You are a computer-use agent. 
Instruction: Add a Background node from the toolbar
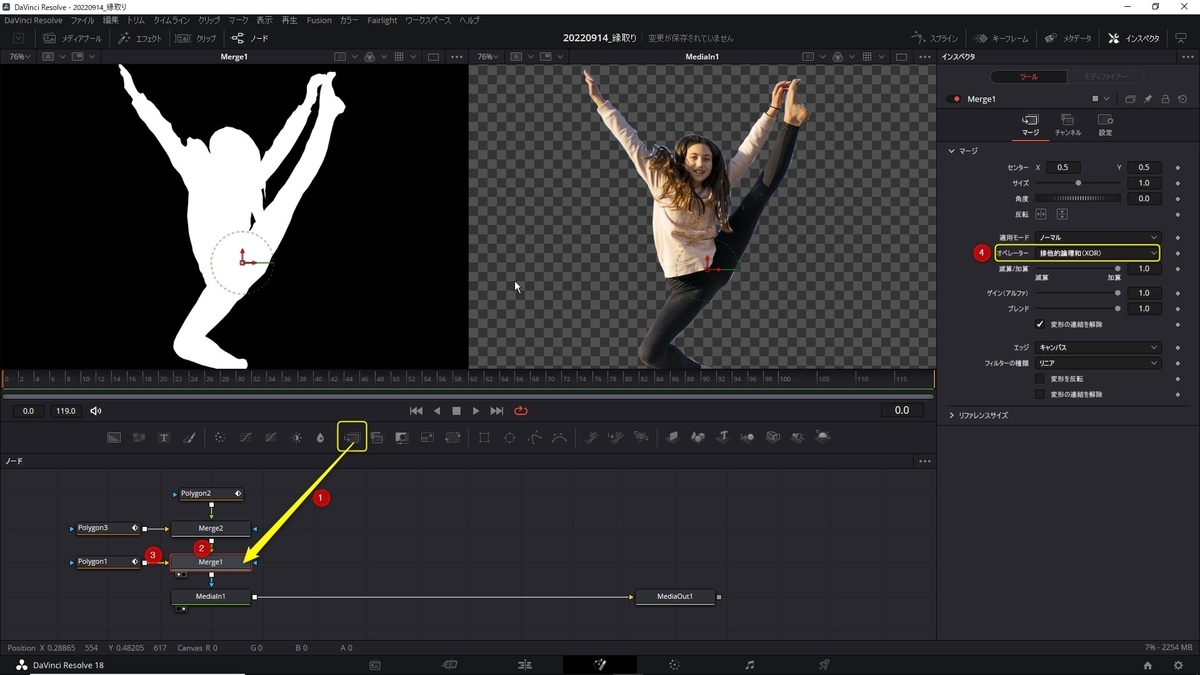[114, 437]
